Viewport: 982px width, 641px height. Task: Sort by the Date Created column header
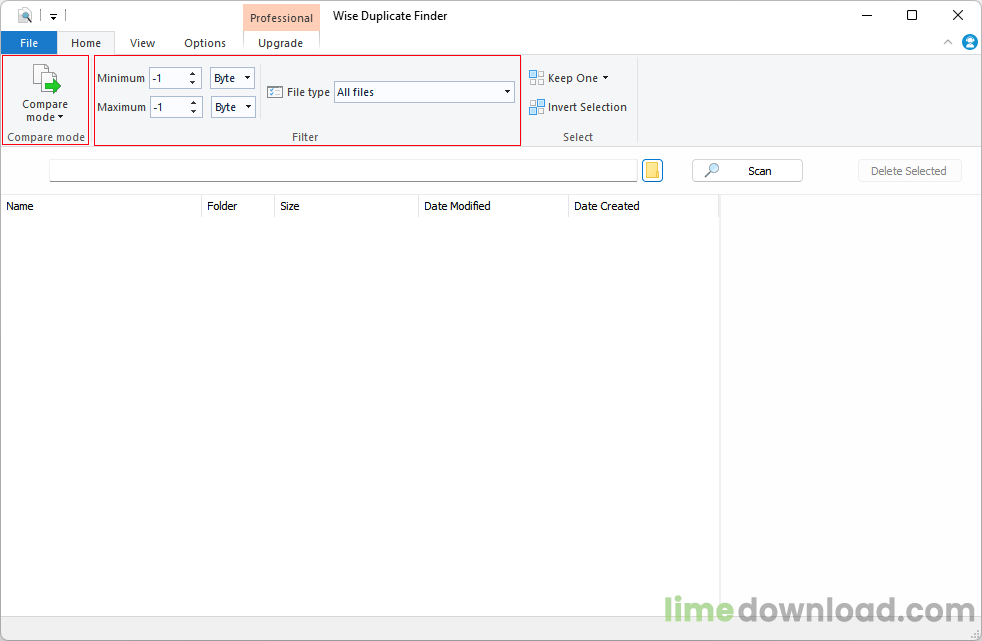click(643, 206)
